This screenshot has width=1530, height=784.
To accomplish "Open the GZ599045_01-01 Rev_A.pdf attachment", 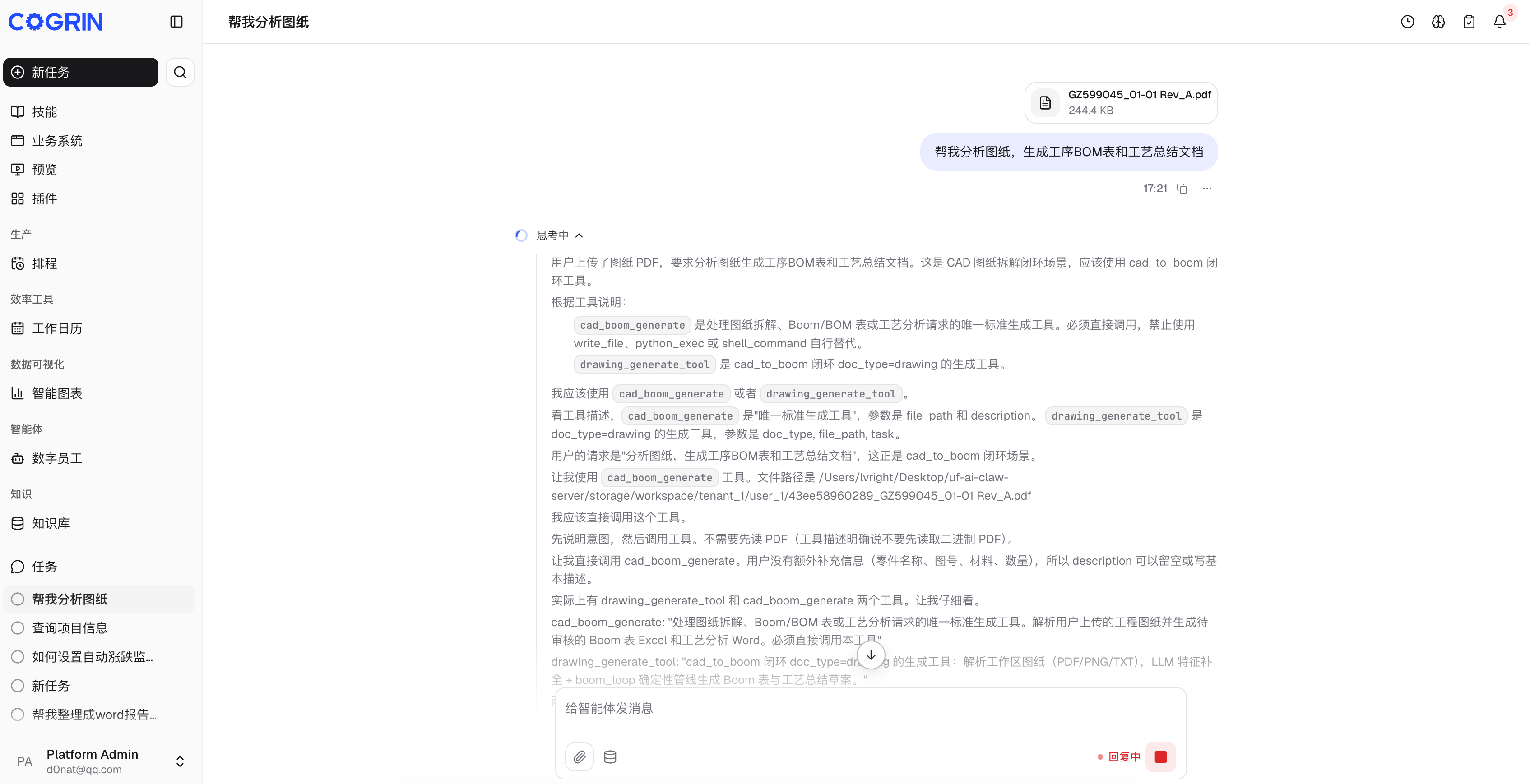I will coord(1121,103).
